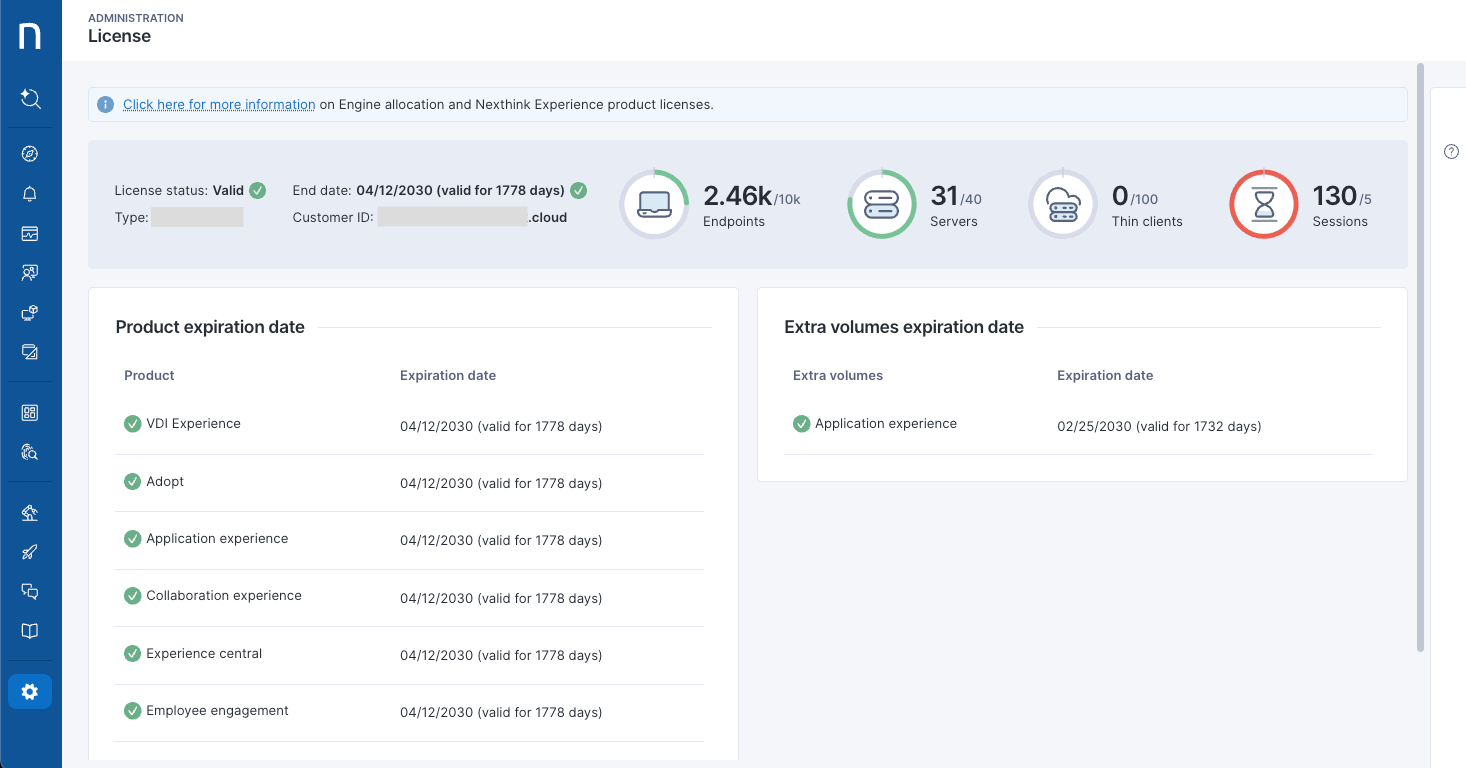Viewport: 1466px width, 768px height.
Task: Click the Product column header
Action: point(149,376)
